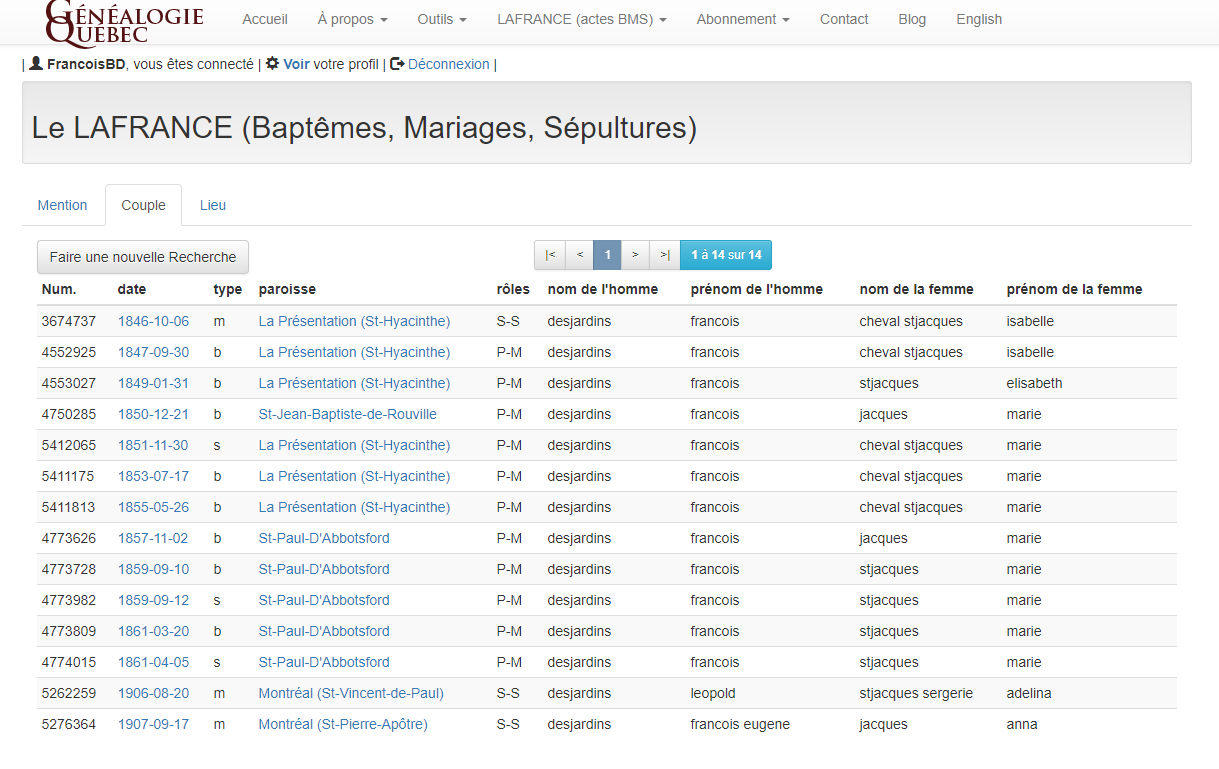Open record dated 1906-08-20
The height and width of the screenshot is (769, 1219).
[x=153, y=693]
